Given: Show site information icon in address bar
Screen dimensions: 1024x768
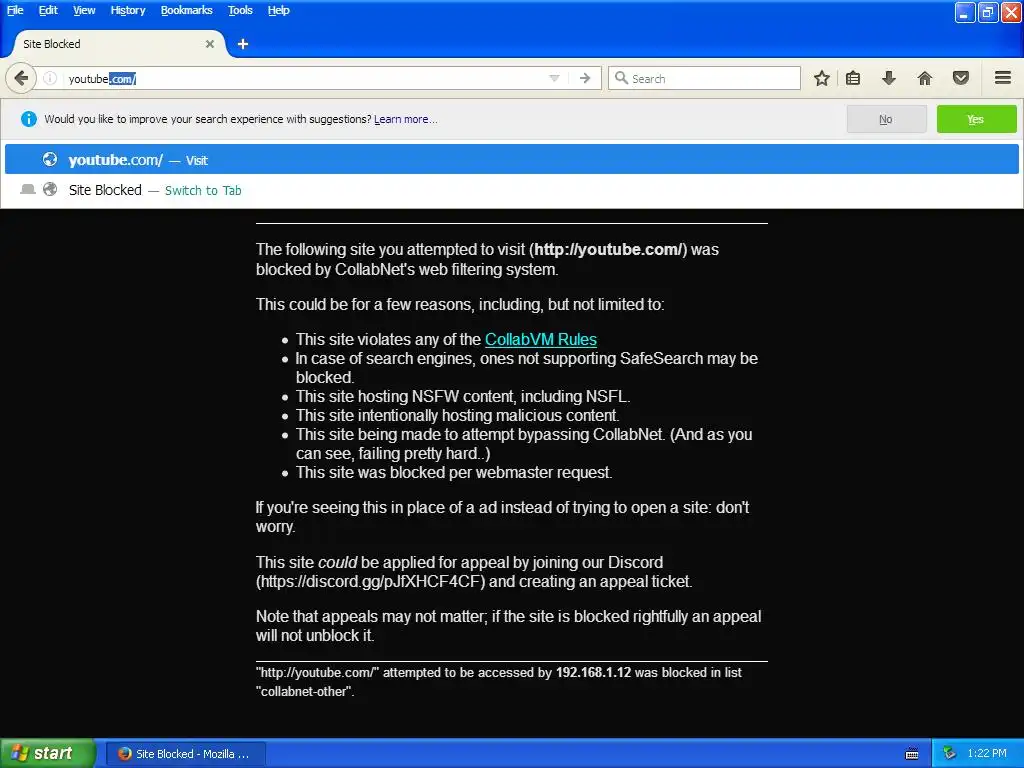Looking at the screenshot, I should (50, 78).
